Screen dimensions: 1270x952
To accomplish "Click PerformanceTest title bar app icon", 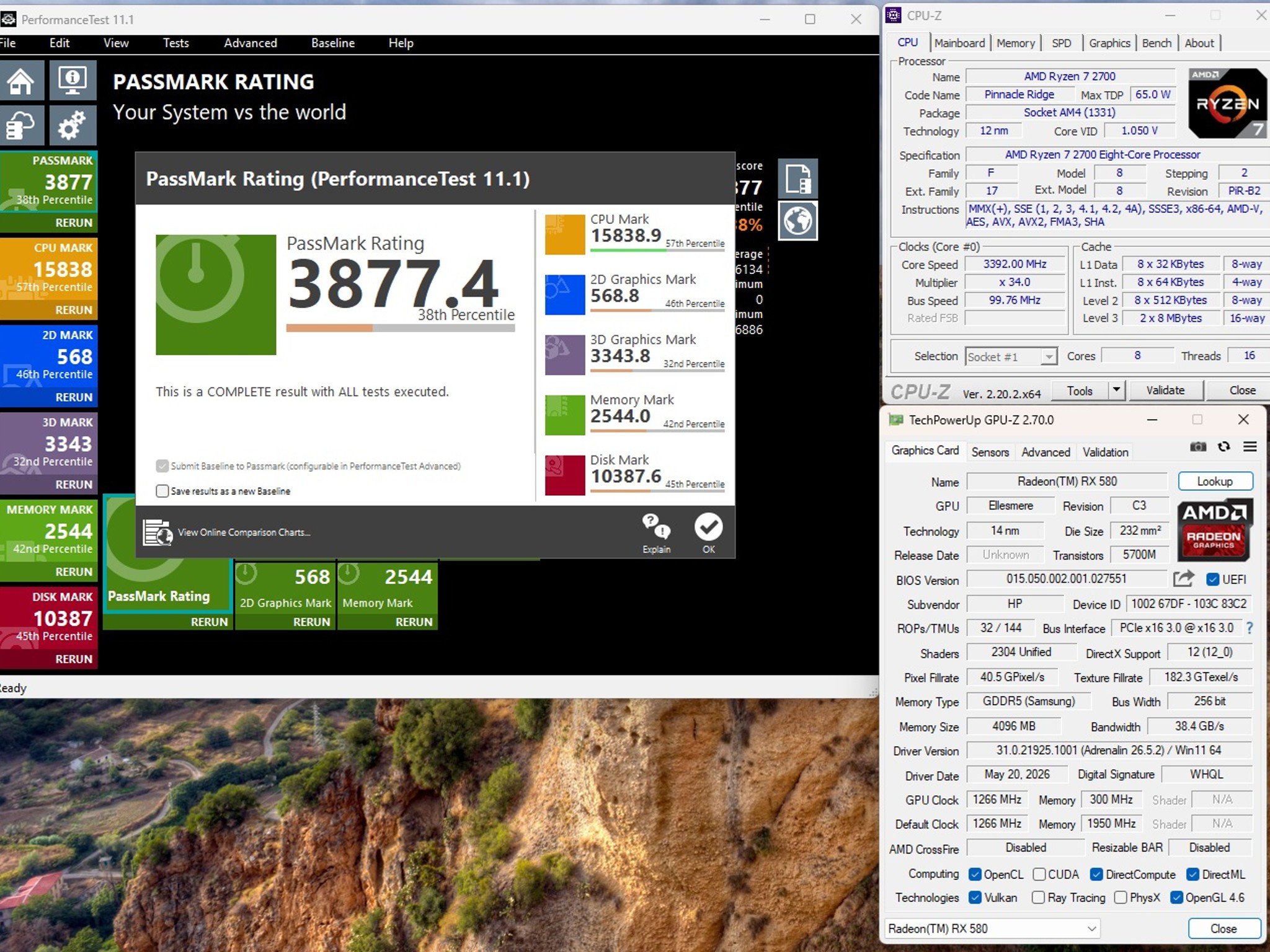I will tap(8, 19).
